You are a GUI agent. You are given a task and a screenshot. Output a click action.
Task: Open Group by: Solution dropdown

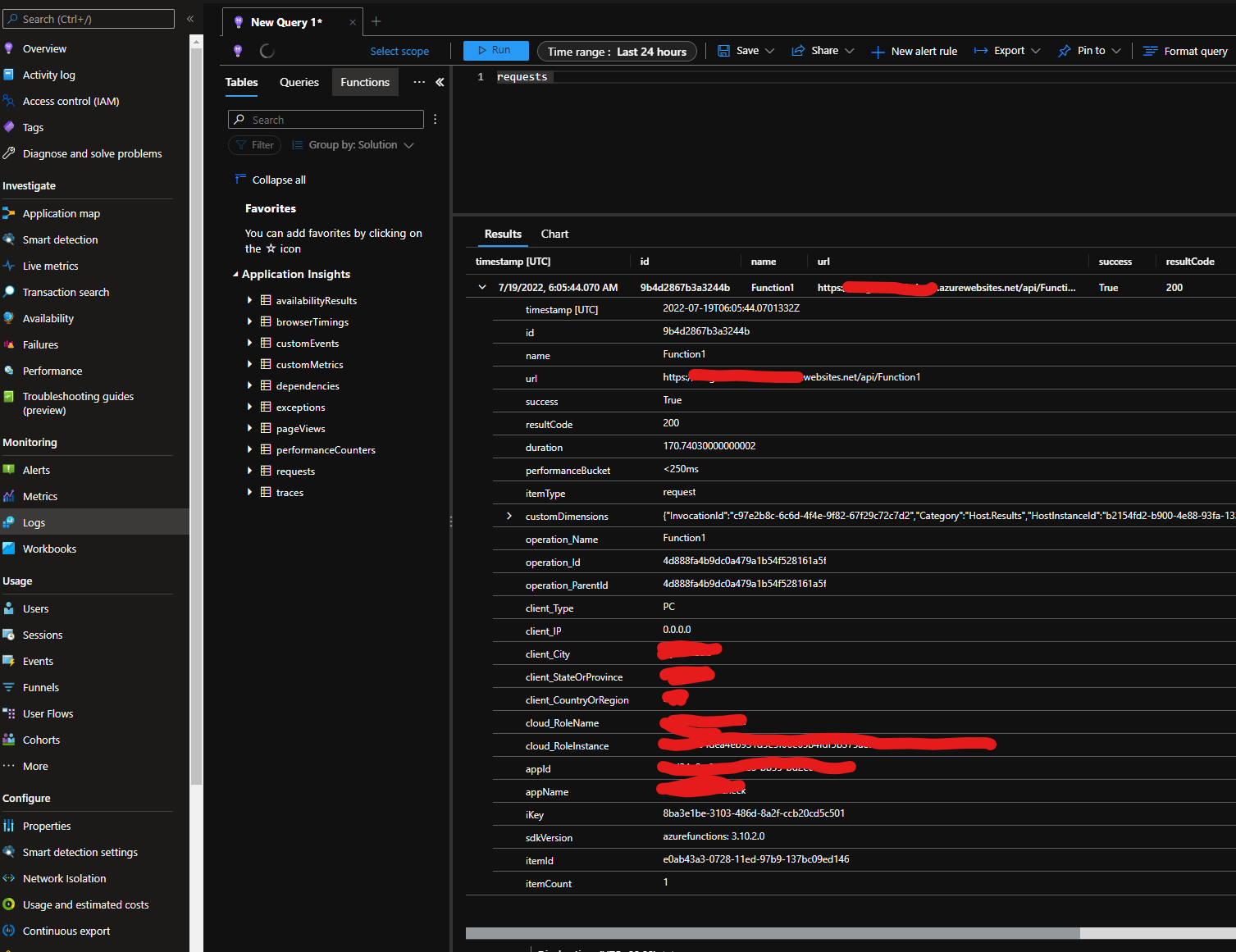pyautogui.click(x=353, y=145)
